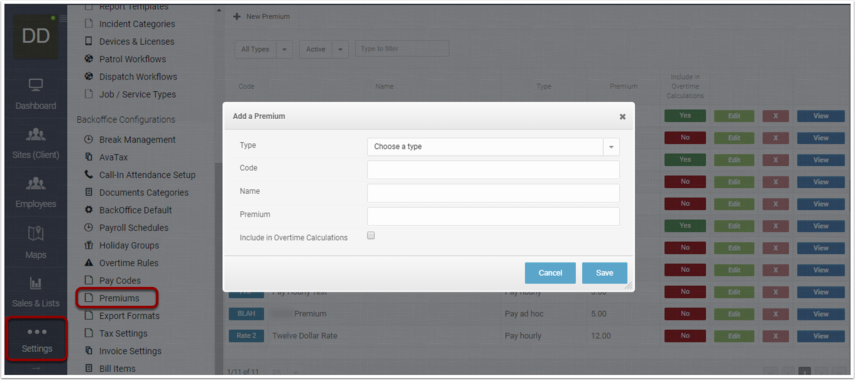The height and width of the screenshot is (380, 855).
Task: Select Holiday Groups menu item
Action: tap(129, 245)
